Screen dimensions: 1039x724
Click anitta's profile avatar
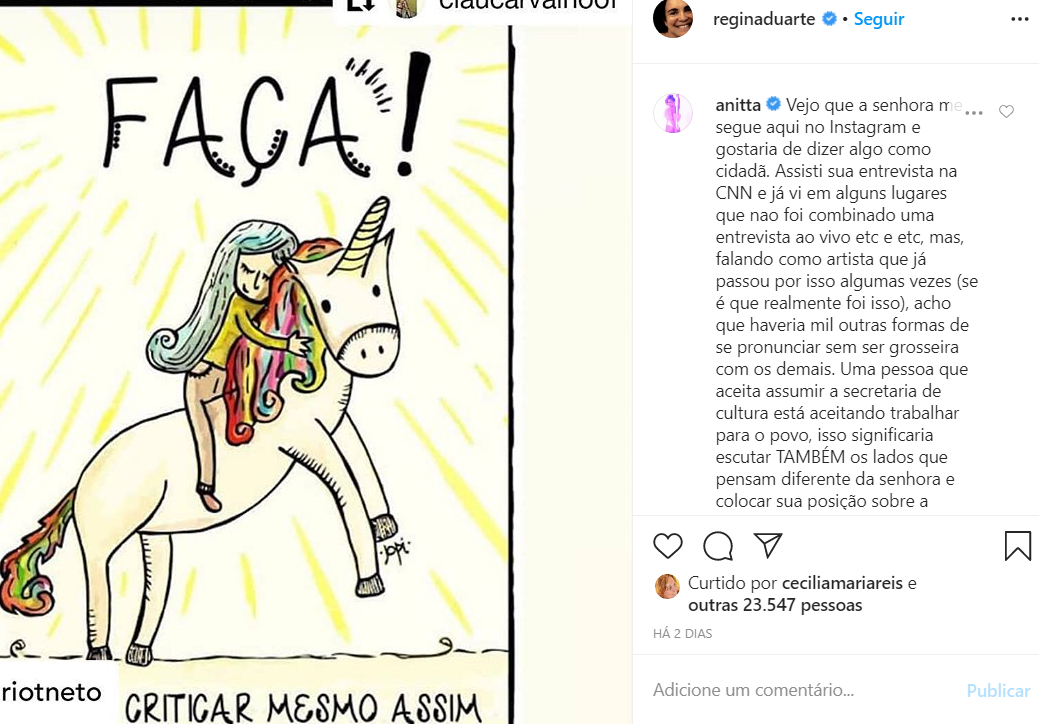(673, 113)
